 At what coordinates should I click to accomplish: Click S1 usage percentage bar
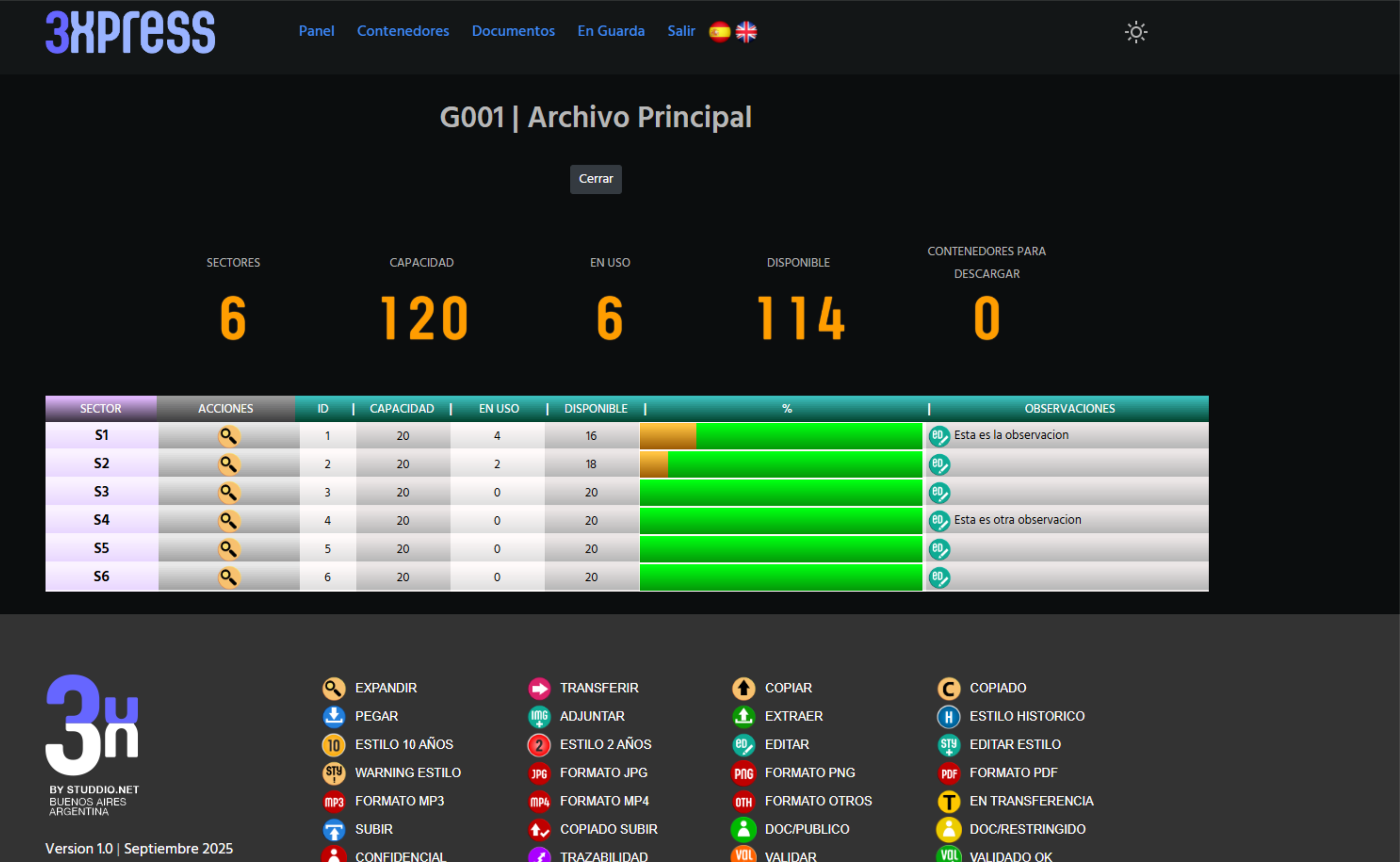780,436
